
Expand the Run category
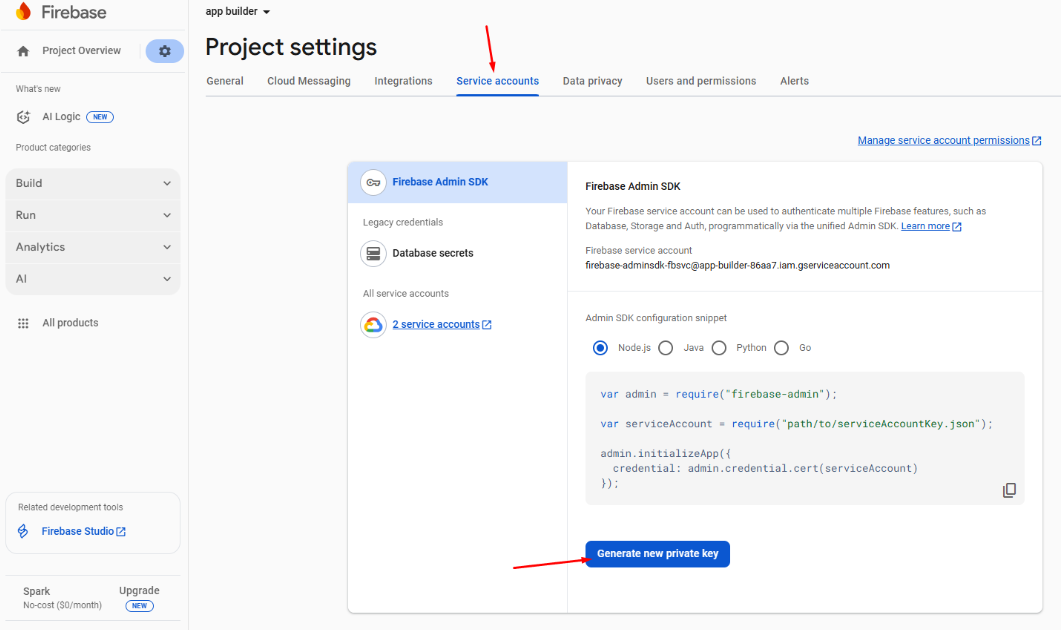93,215
